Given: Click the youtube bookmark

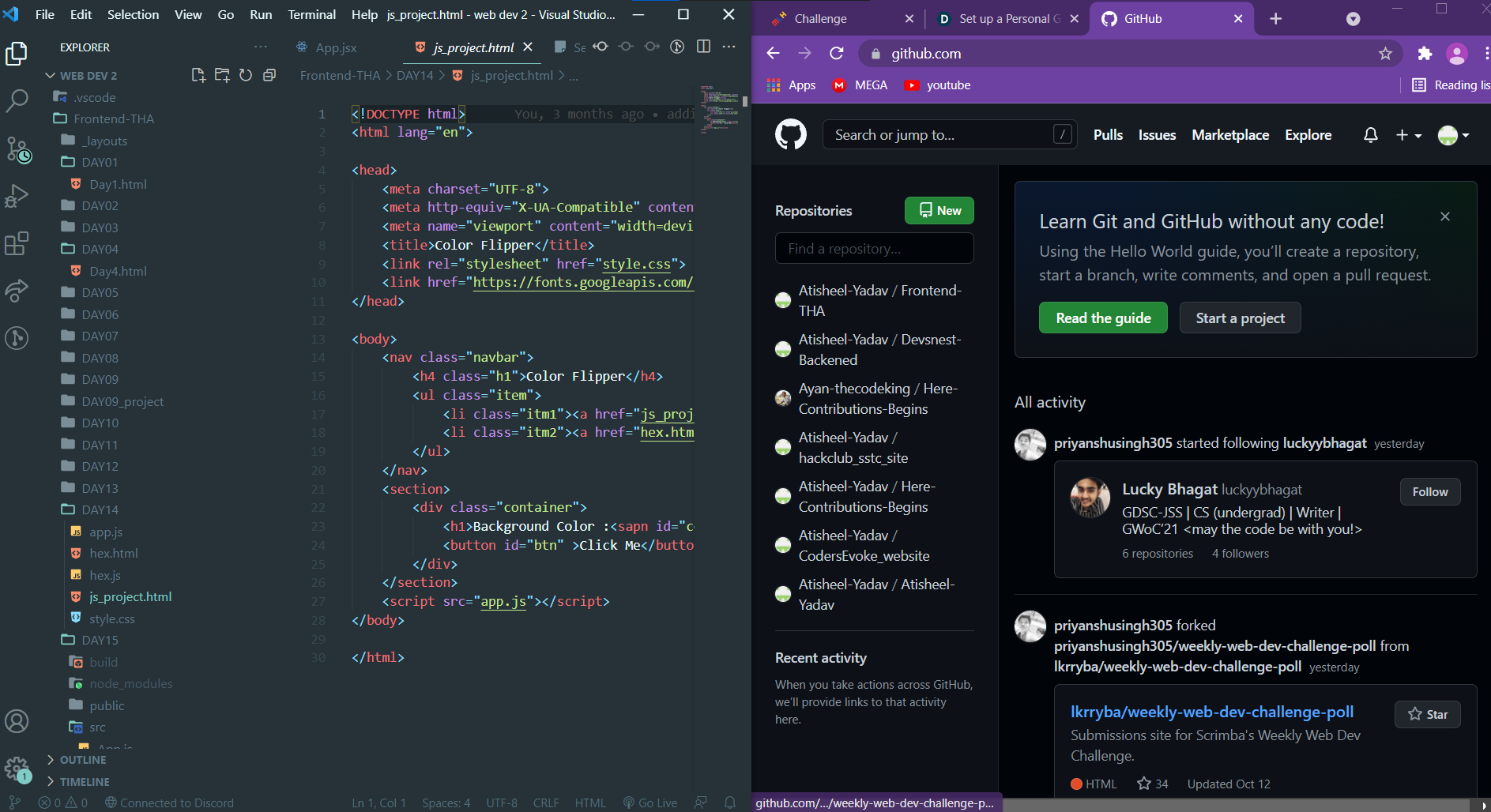Looking at the screenshot, I should point(937,85).
